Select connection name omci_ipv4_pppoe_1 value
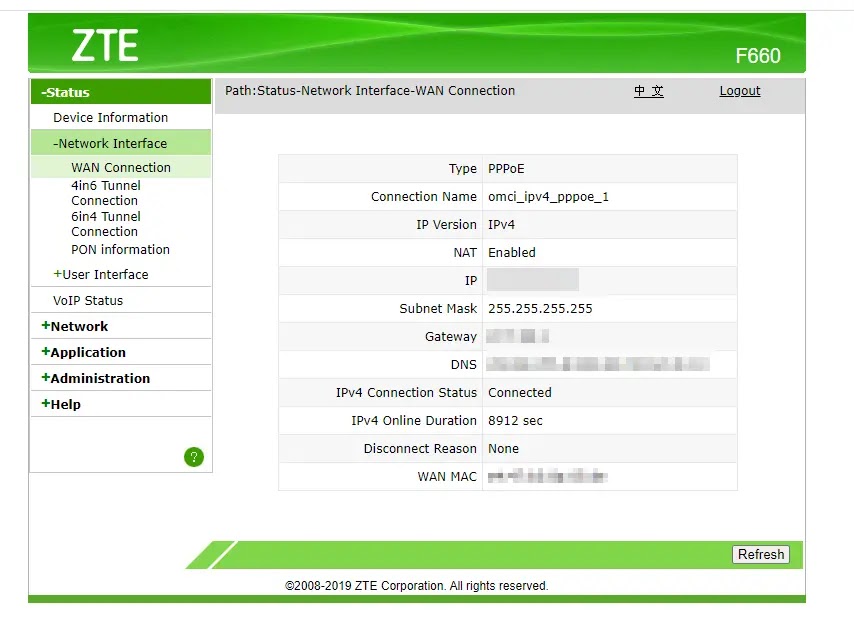This screenshot has width=854, height=620. pyautogui.click(x=548, y=197)
